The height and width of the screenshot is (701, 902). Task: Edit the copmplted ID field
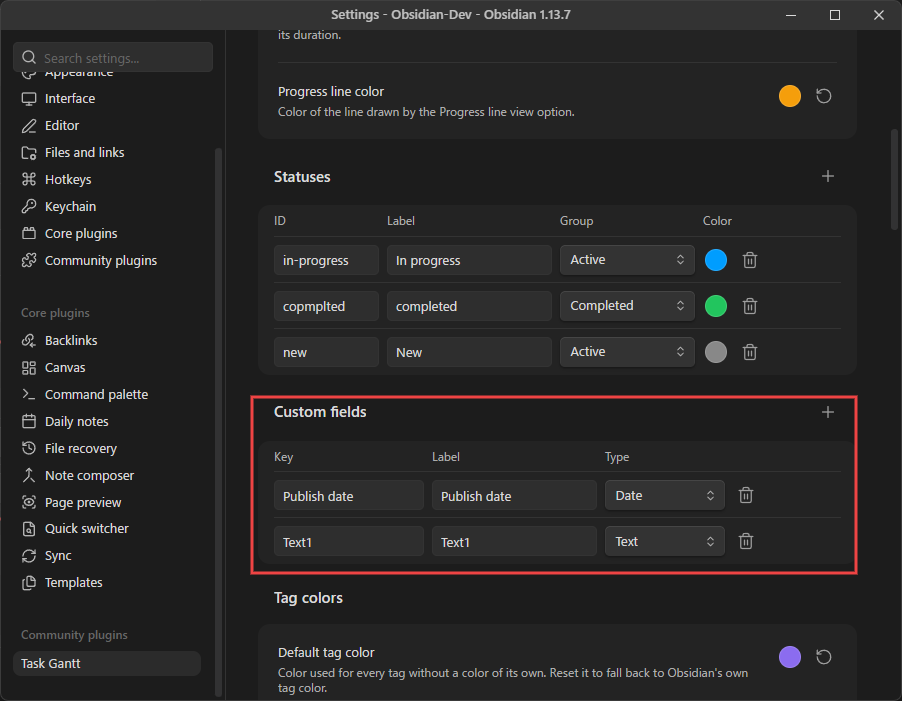[326, 306]
